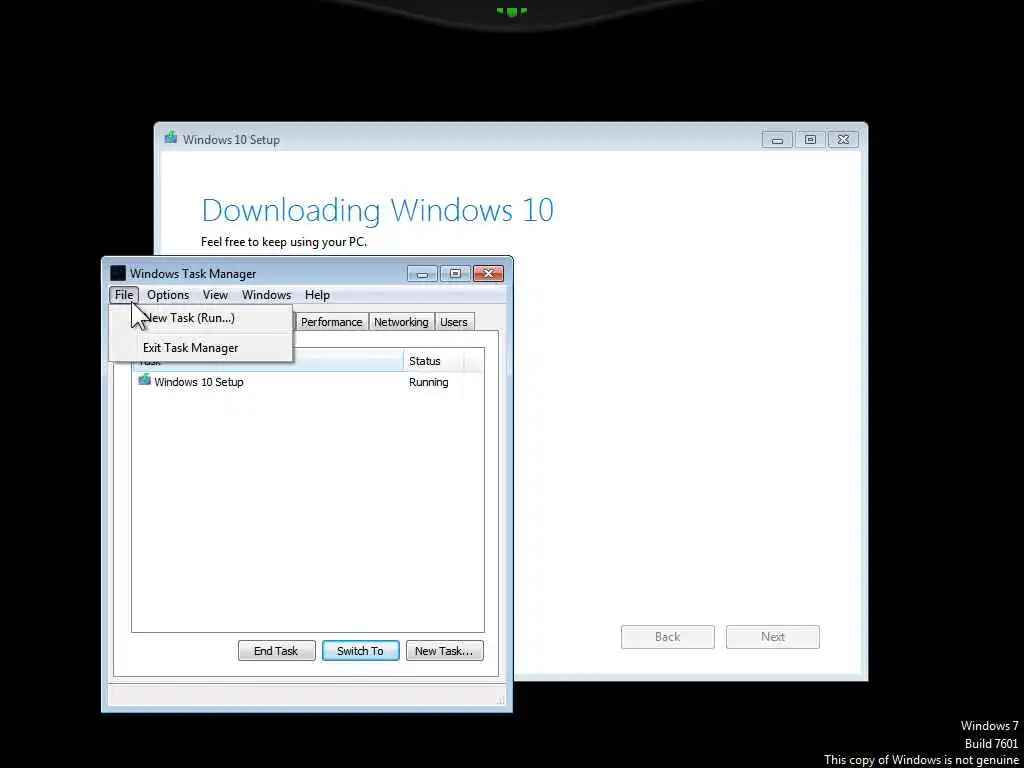Open the Help menu in Task Manager
The width and height of the screenshot is (1024, 768).
coord(317,295)
